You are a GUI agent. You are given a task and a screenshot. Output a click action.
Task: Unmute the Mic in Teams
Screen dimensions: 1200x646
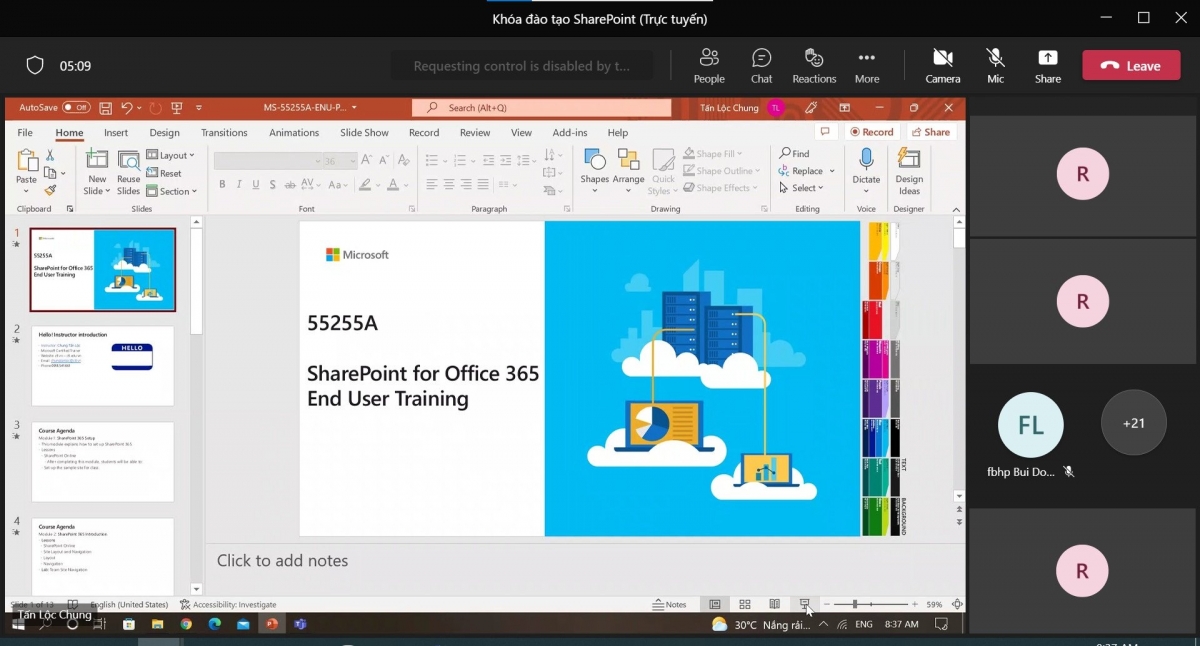tap(995, 66)
